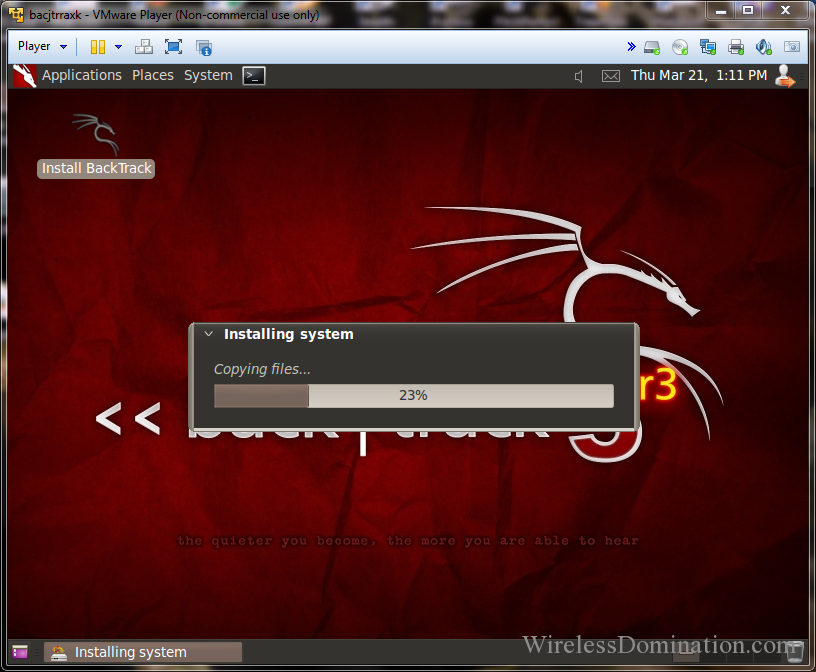Pause the virtual machine with the yellow button
This screenshot has height=672, width=816.
[x=98, y=47]
